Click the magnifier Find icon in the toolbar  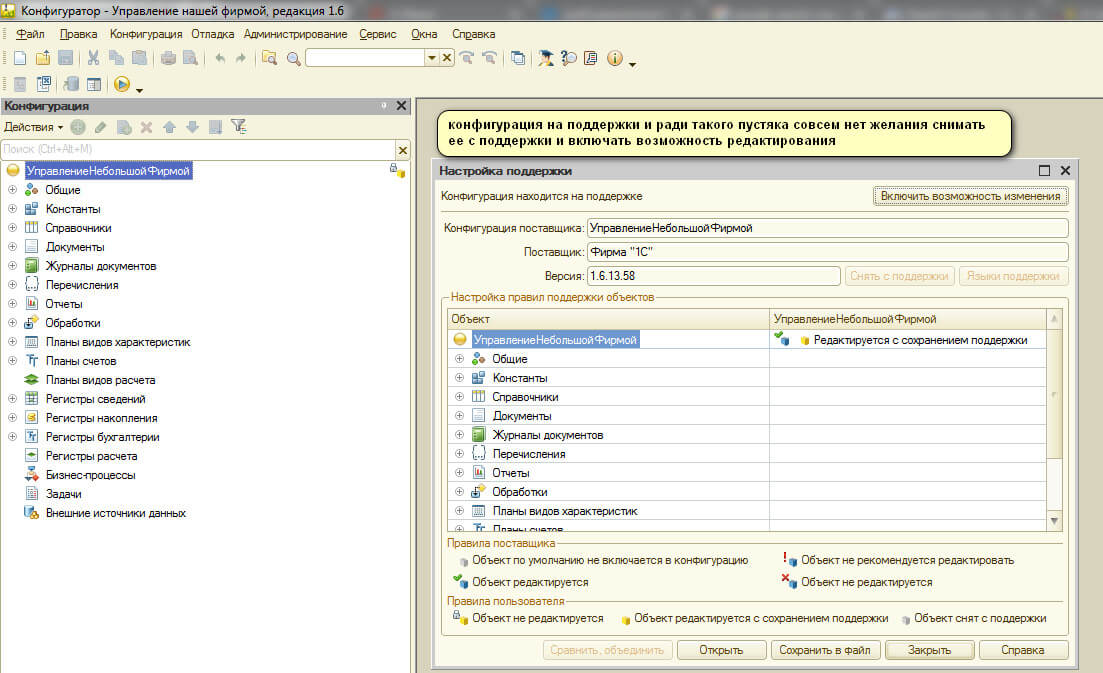tap(293, 58)
